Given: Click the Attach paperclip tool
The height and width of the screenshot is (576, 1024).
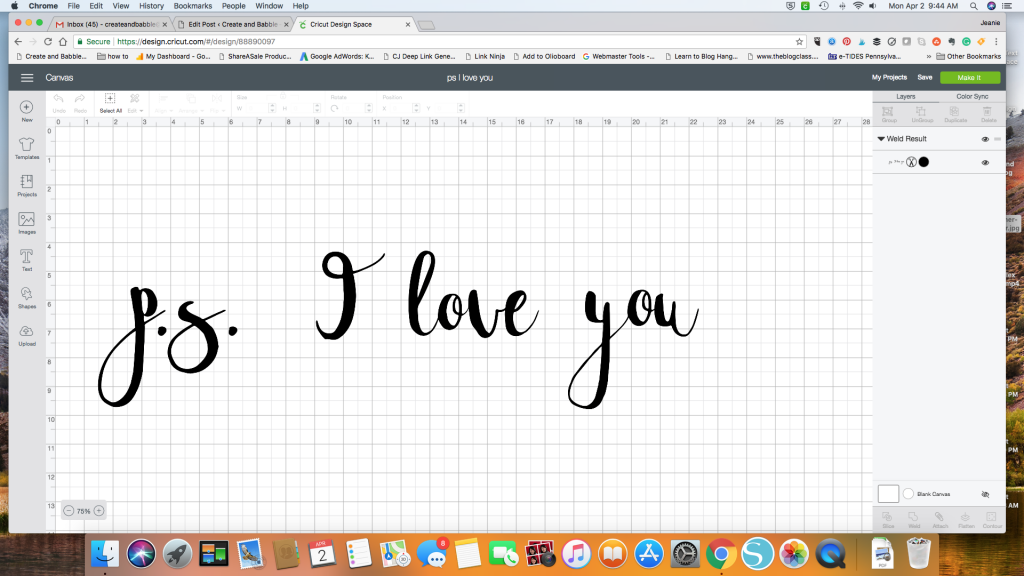Looking at the screenshot, I should click(x=940, y=520).
